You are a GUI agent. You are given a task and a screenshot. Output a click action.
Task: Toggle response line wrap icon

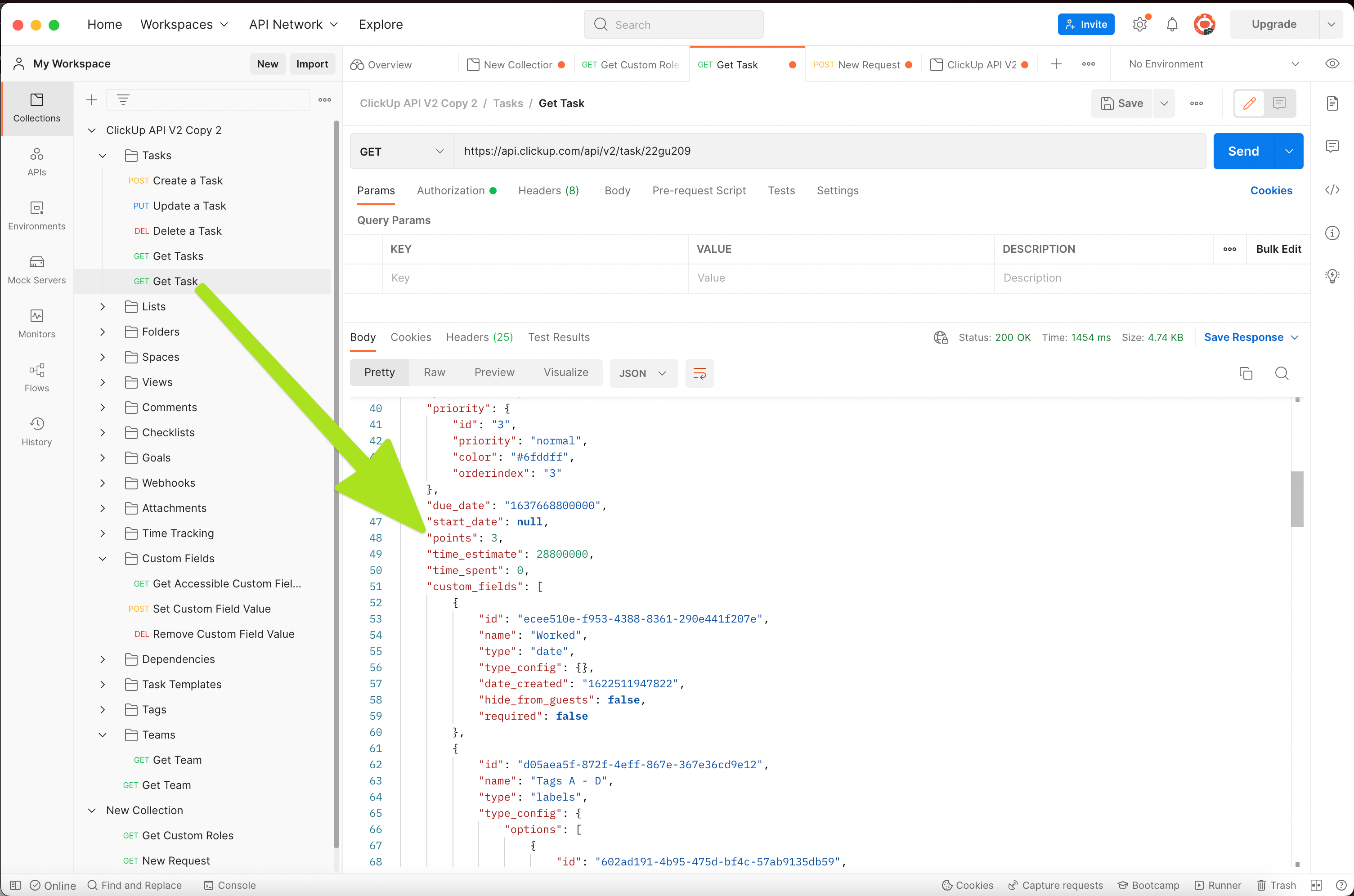pyautogui.click(x=699, y=373)
